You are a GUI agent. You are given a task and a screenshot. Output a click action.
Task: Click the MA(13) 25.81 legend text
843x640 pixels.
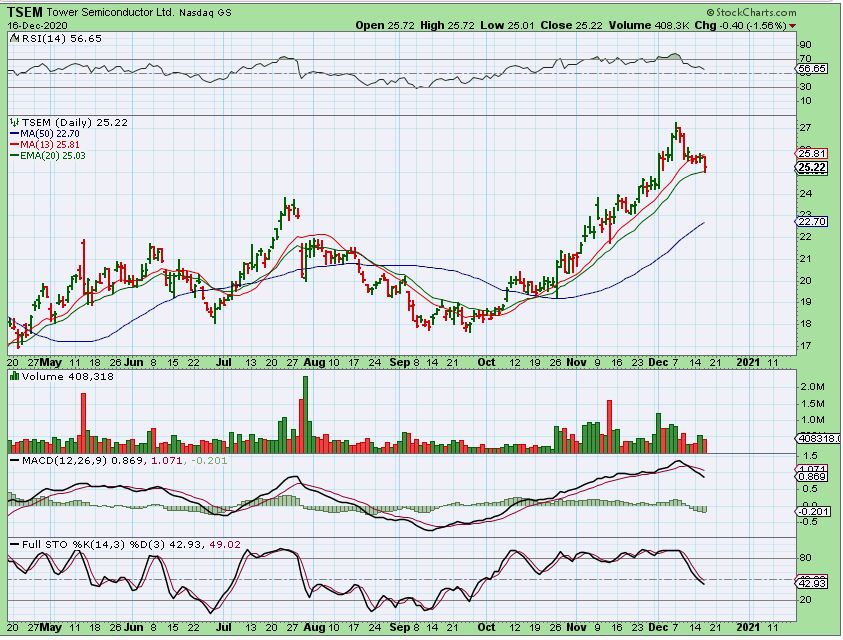click(x=50, y=145)
